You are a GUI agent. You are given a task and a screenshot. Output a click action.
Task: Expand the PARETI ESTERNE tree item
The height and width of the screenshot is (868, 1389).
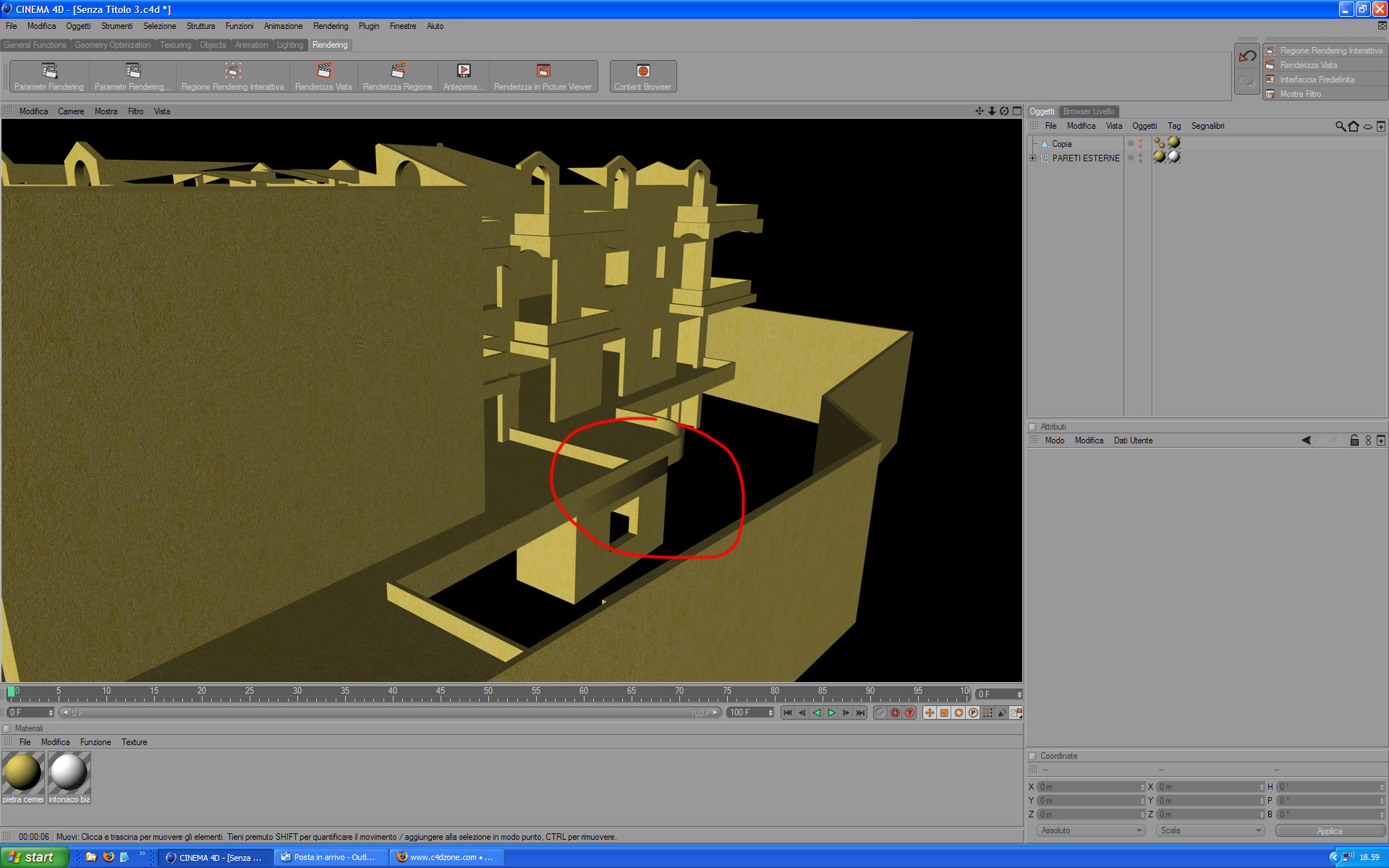[x=1033, y=158]
